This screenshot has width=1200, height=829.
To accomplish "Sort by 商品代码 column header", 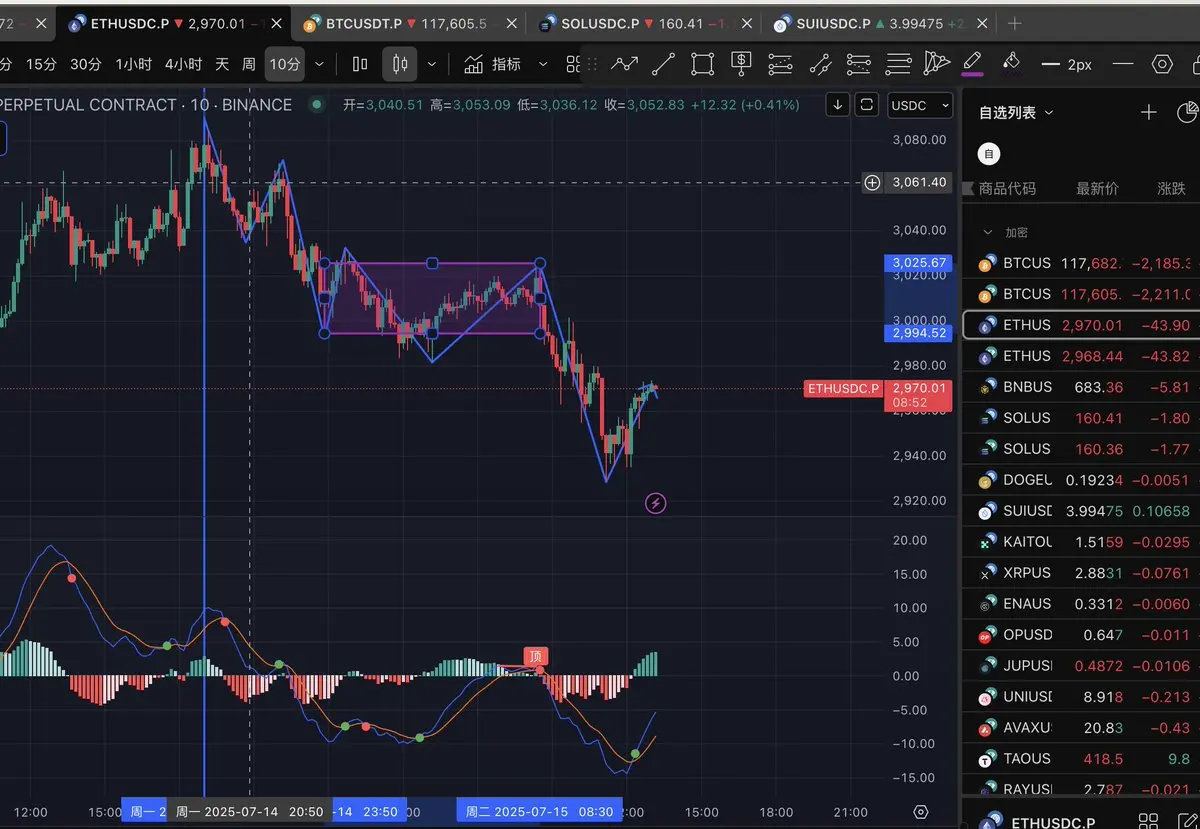I will 1007,188.
